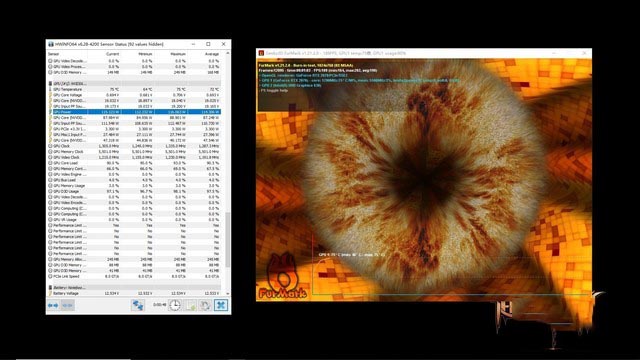640x360 pixels.
Task: Click the GPU chip icon on GPU header row
Action: coord(51,83)
